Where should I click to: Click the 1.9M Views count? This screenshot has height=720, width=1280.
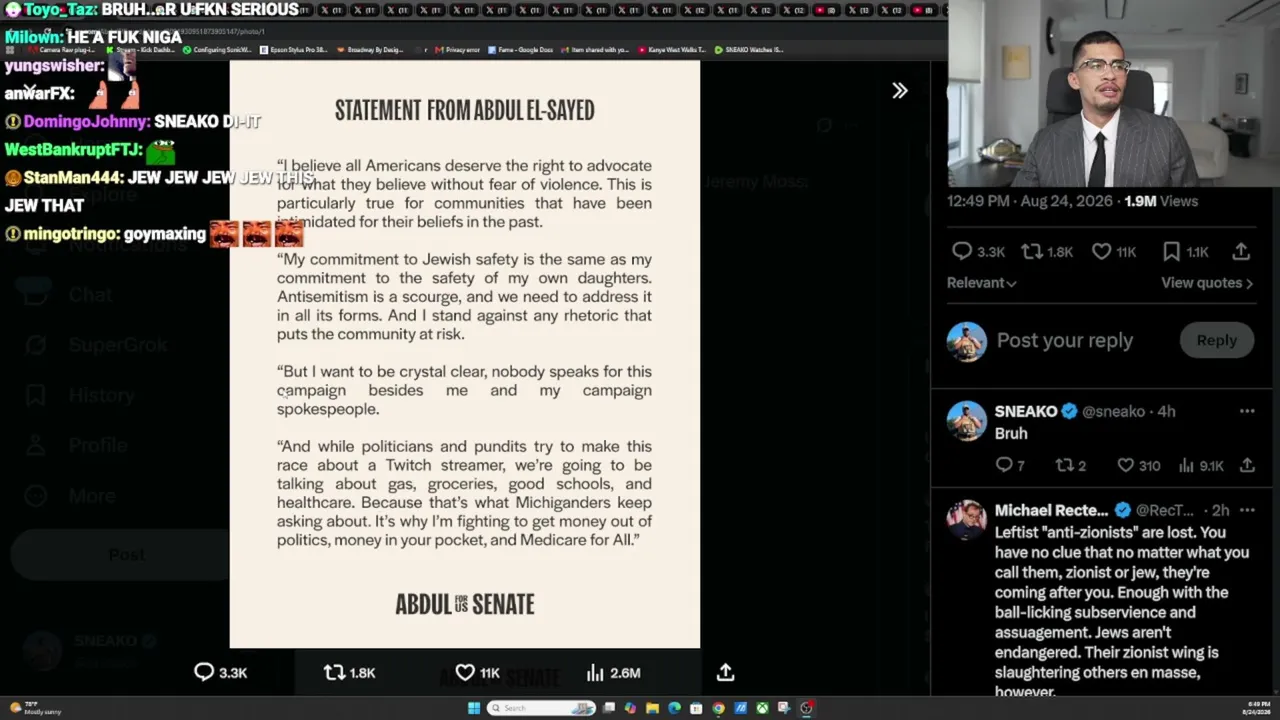(x=1161, y=201)
